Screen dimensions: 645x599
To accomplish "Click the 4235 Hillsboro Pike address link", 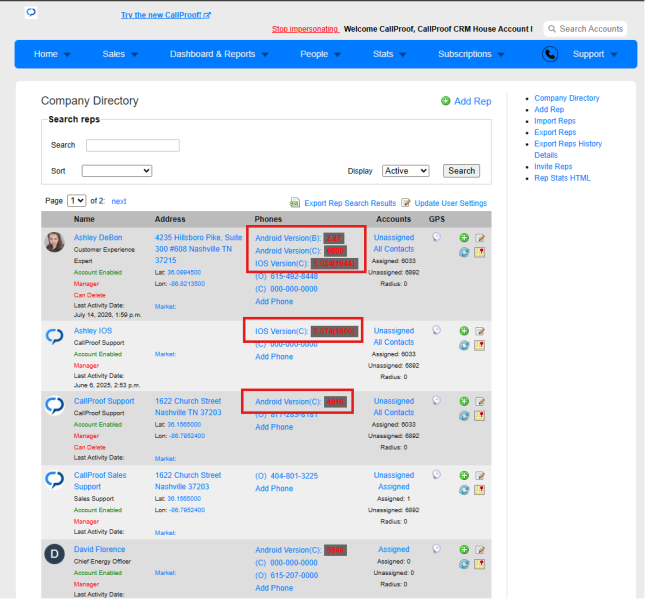I will click(198, 249).
